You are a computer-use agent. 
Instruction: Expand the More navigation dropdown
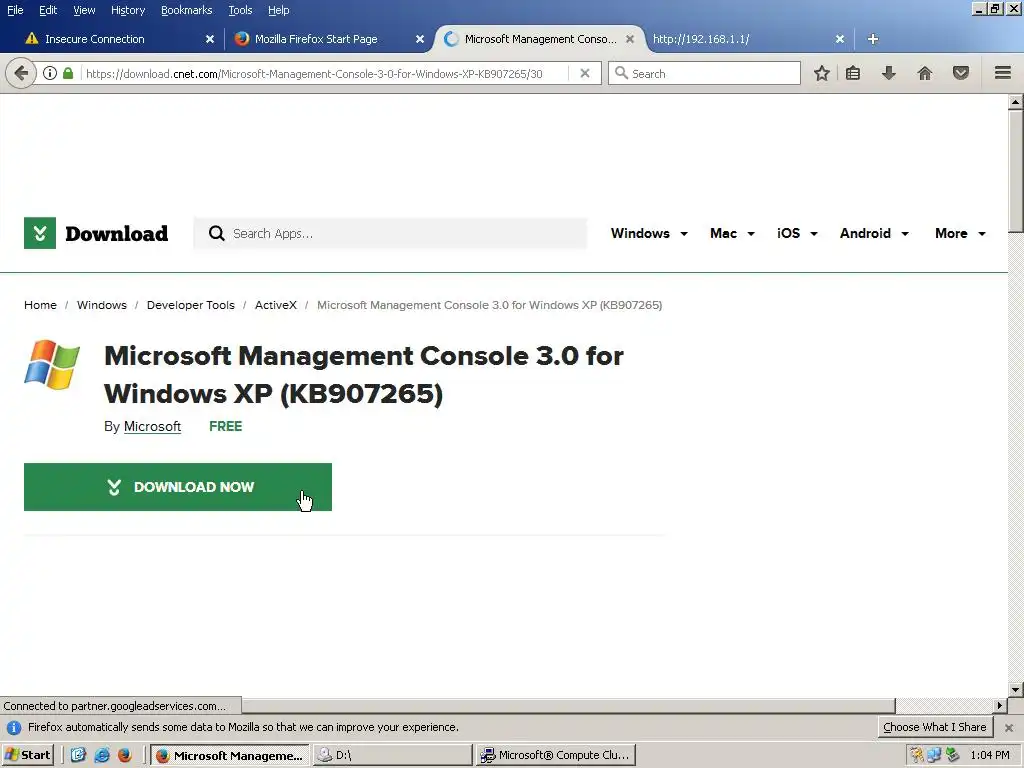tap(961, 233)
